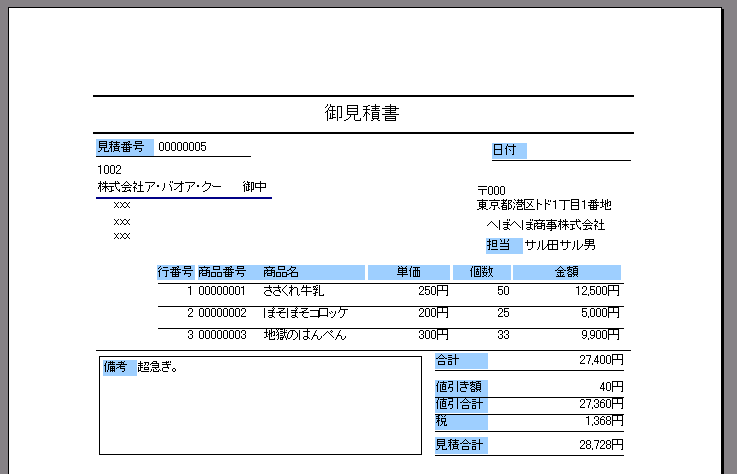Screen dimensions: 737x474
Task: Click the 商品名 column header
Action: pyautogui.click(x=281, y=272)
